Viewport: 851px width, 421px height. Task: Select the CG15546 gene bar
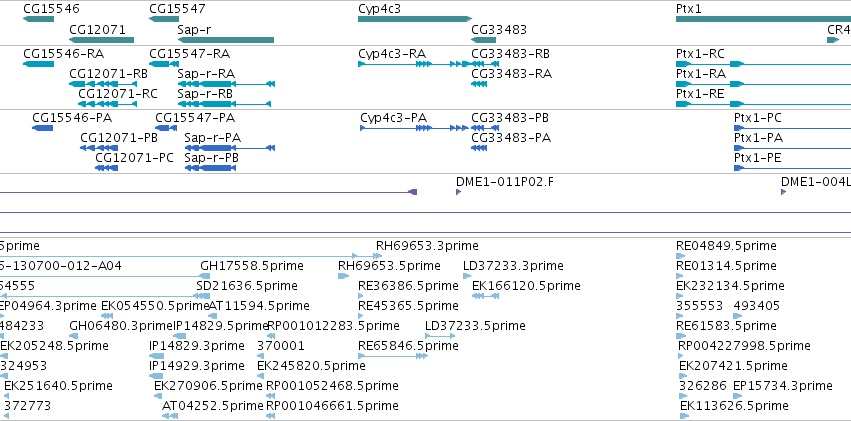[x=39, y=19]
